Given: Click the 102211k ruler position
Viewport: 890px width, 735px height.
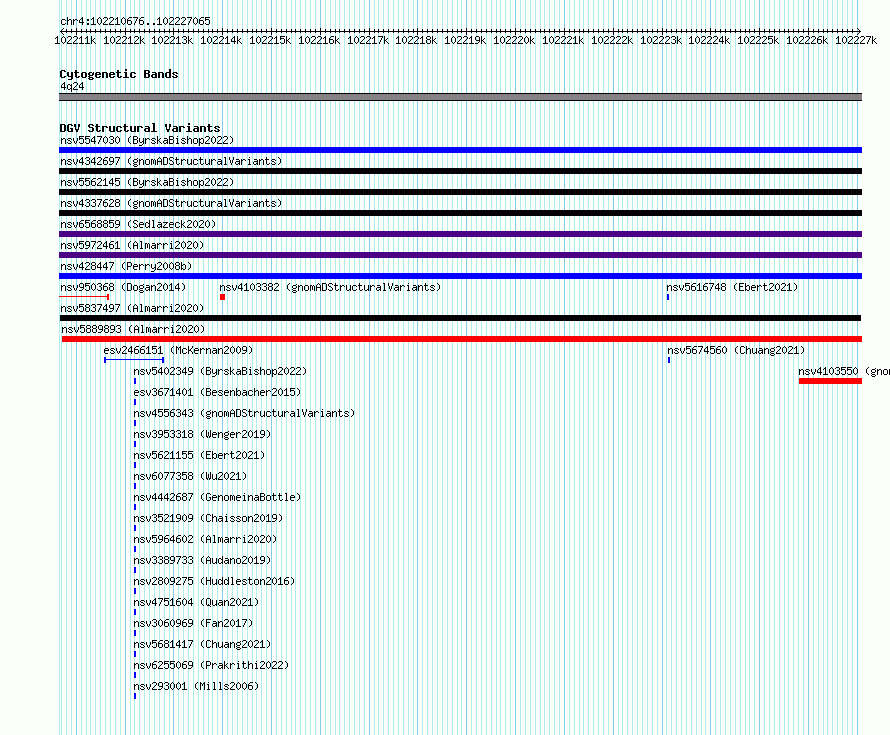Looking at the screenshot, I should click(75, 40).
